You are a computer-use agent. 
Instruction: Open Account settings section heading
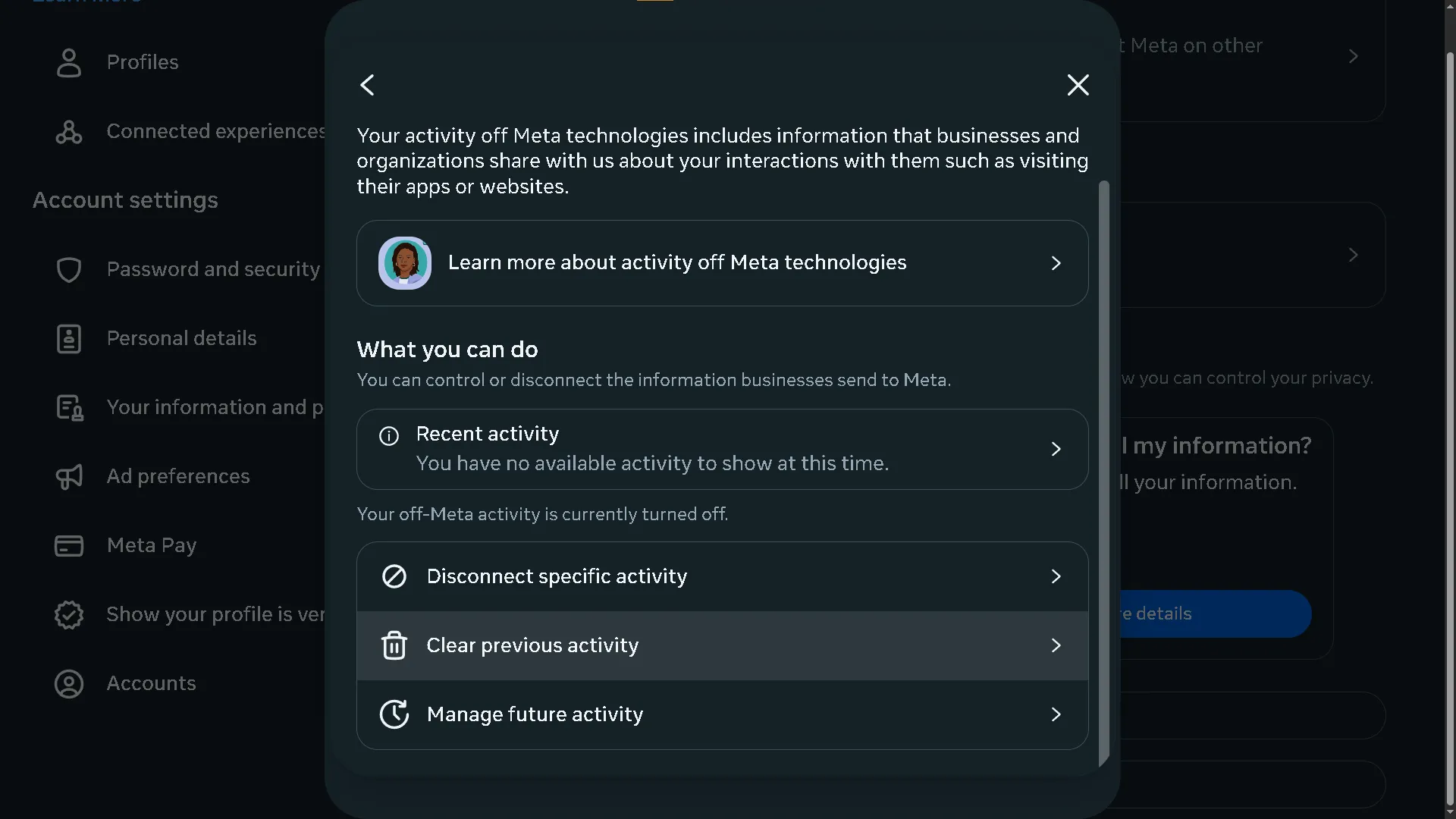125,200
